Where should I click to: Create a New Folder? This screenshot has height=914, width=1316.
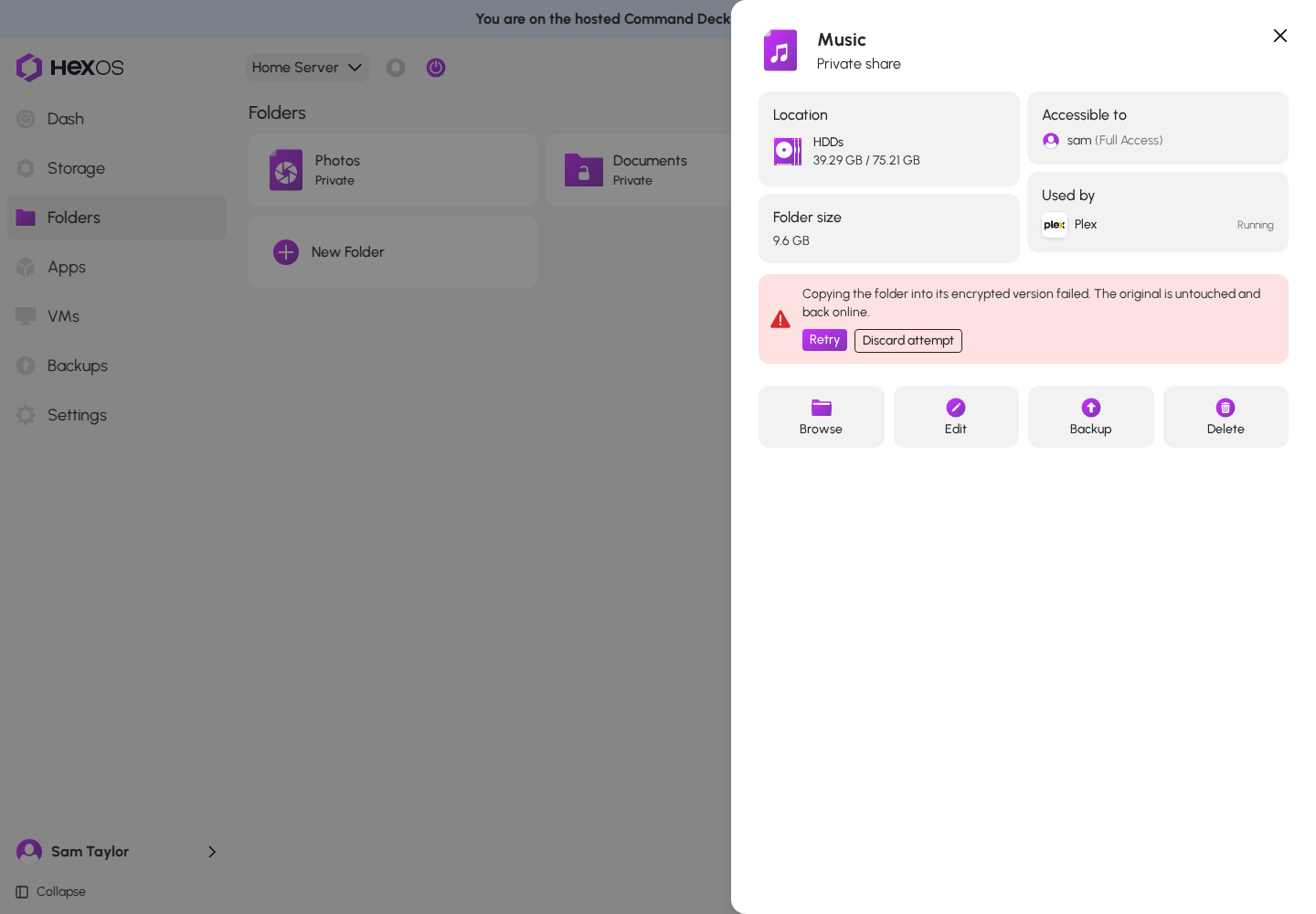[x=393, y=252]
